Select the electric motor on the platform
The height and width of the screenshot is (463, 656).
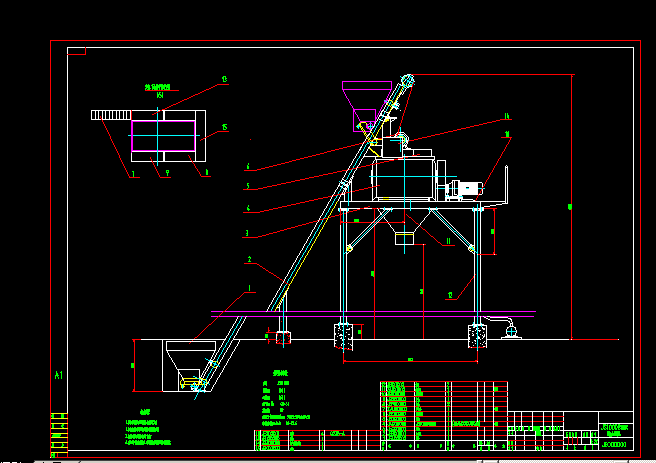pyautogui.click(x=466, y=189)
